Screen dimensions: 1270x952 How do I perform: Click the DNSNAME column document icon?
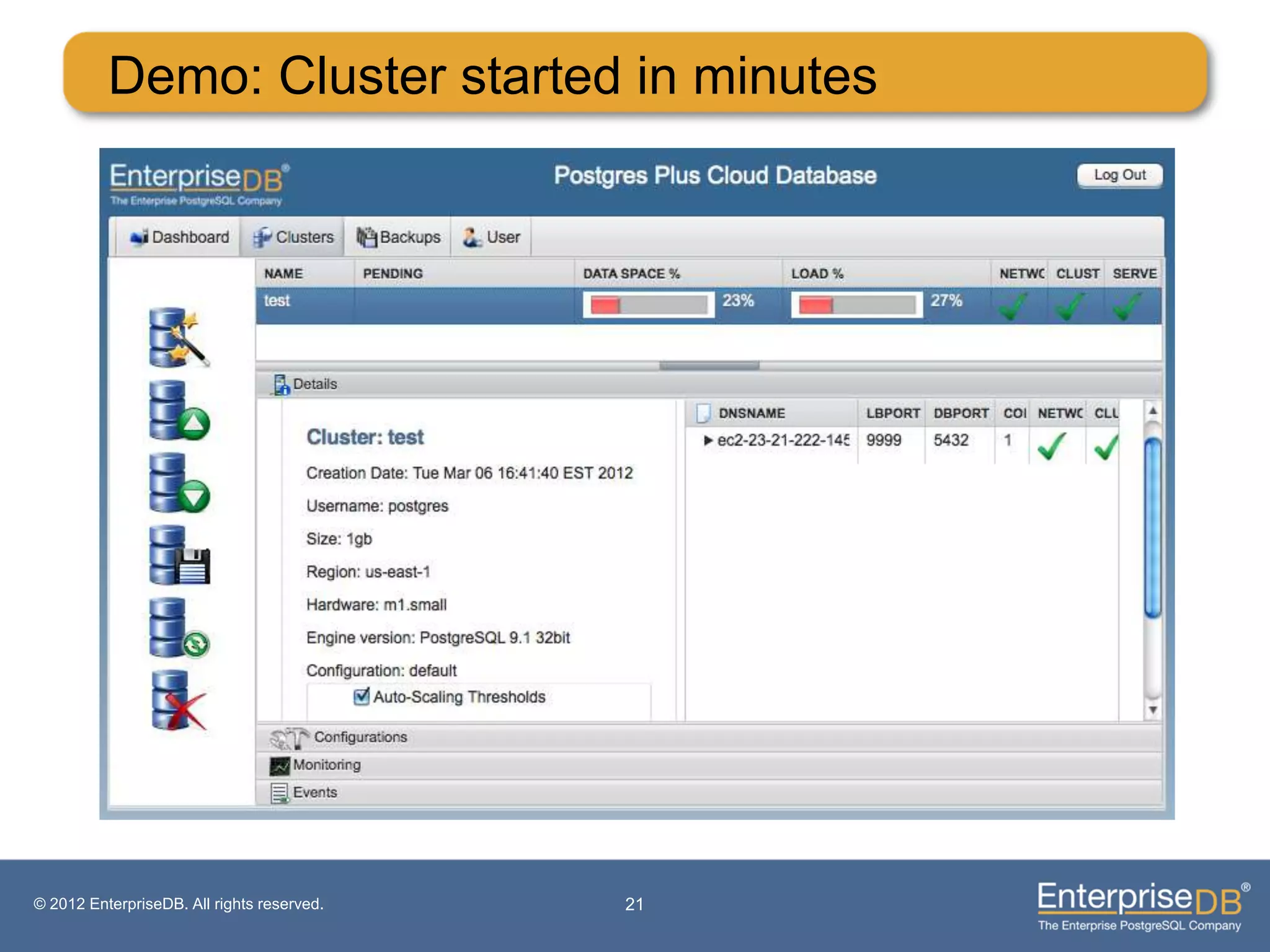point(703,413)
